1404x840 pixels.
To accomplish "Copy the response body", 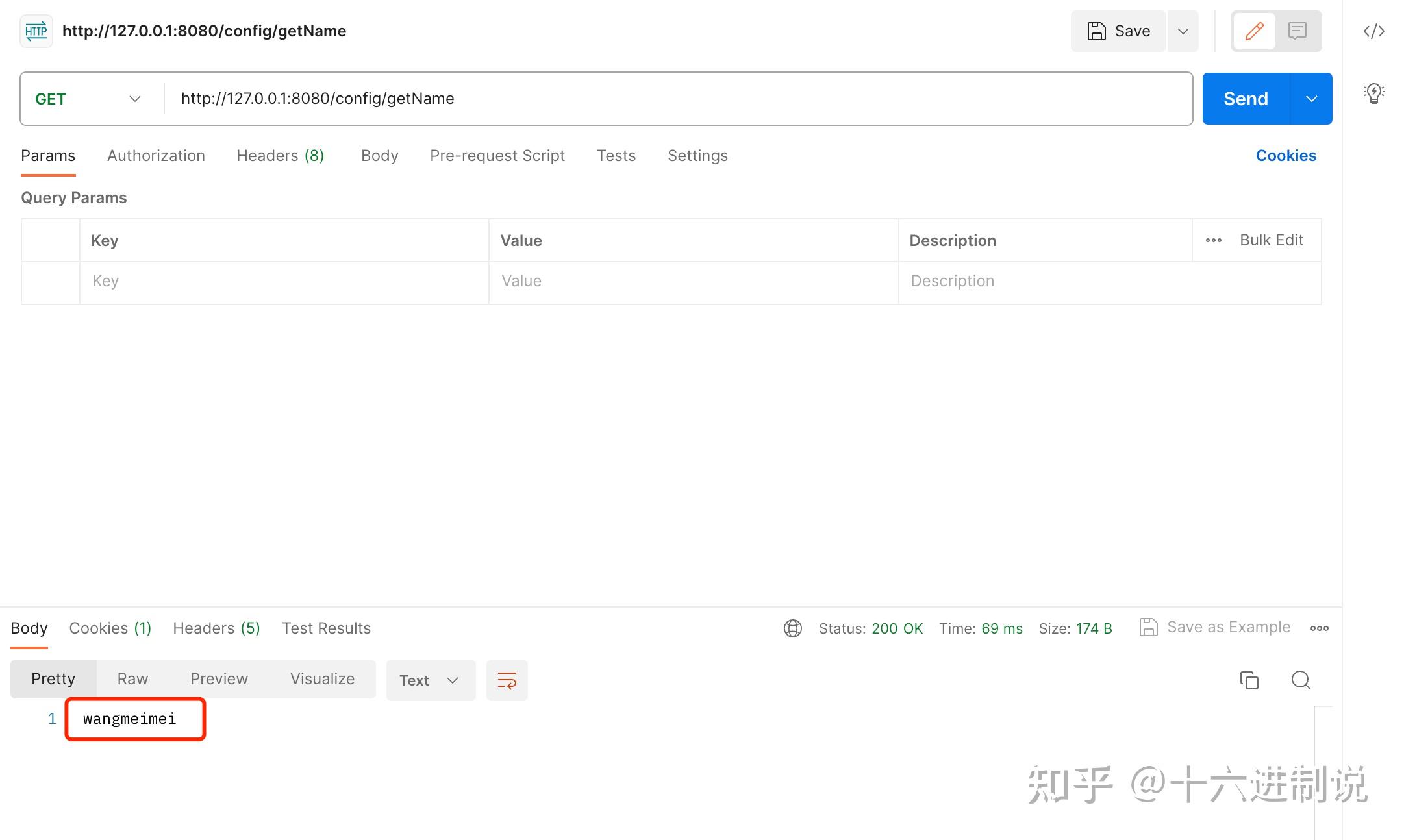I will 1248,680.
